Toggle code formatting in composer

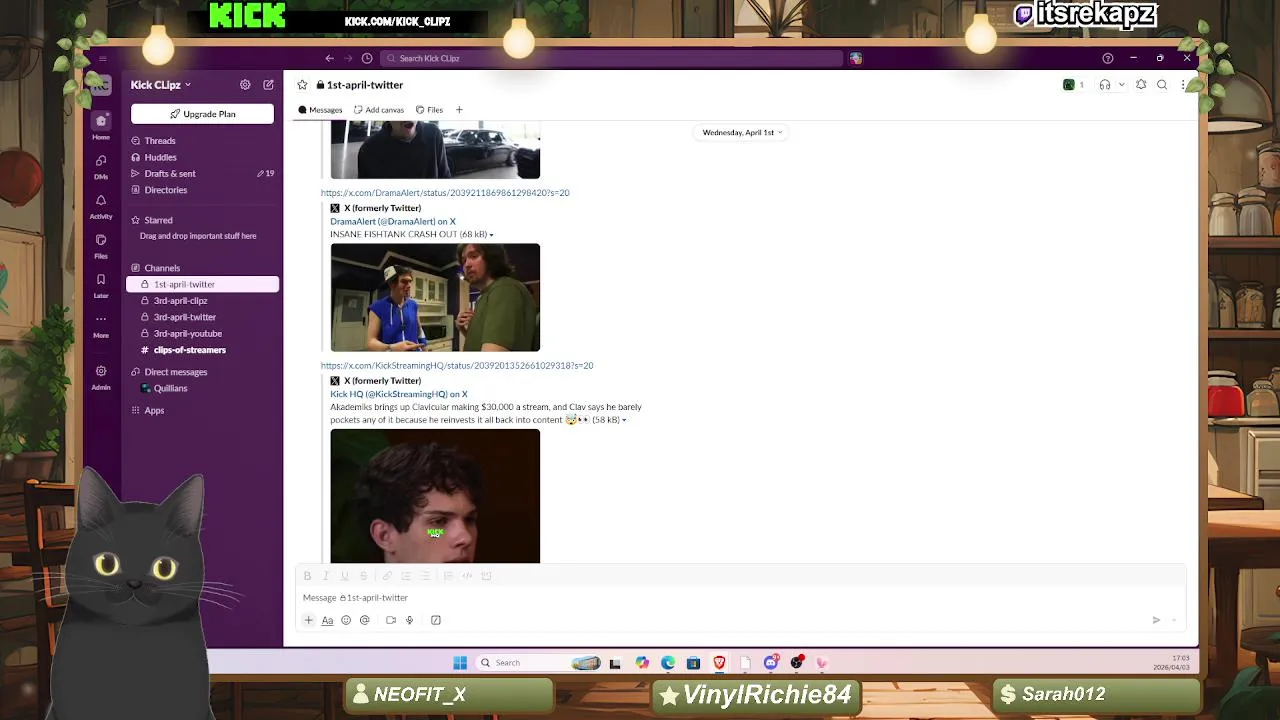[x=467, y=576]
